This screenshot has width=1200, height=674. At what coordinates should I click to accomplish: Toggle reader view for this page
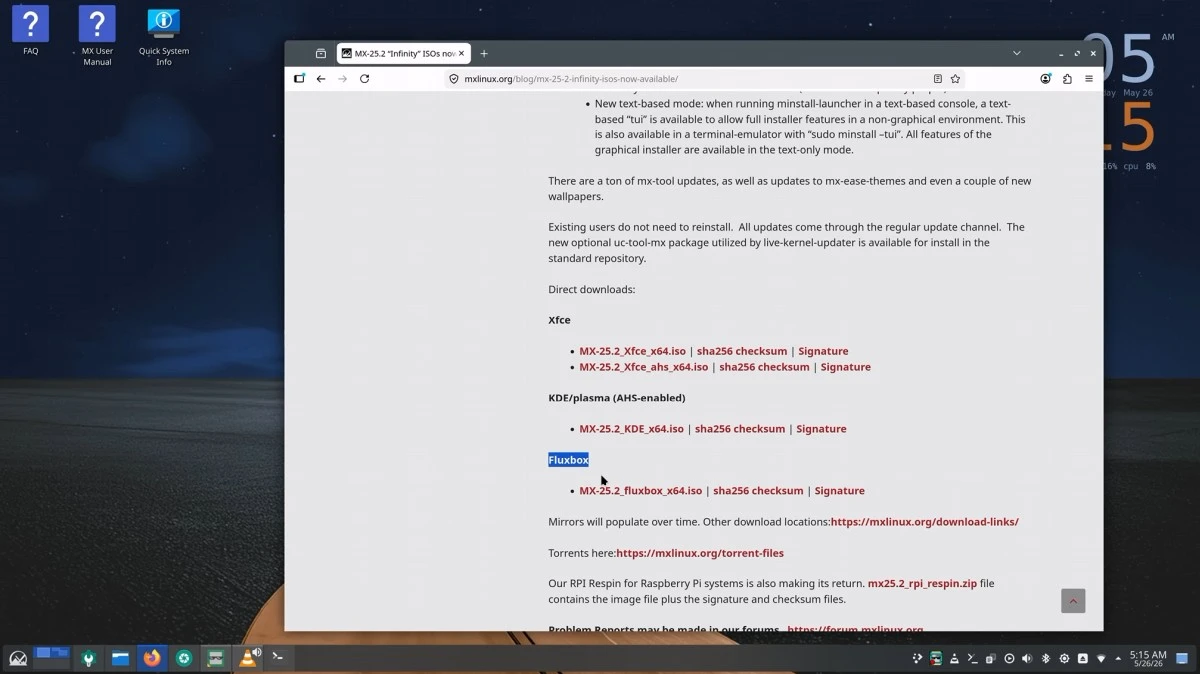tap(938, 79)
